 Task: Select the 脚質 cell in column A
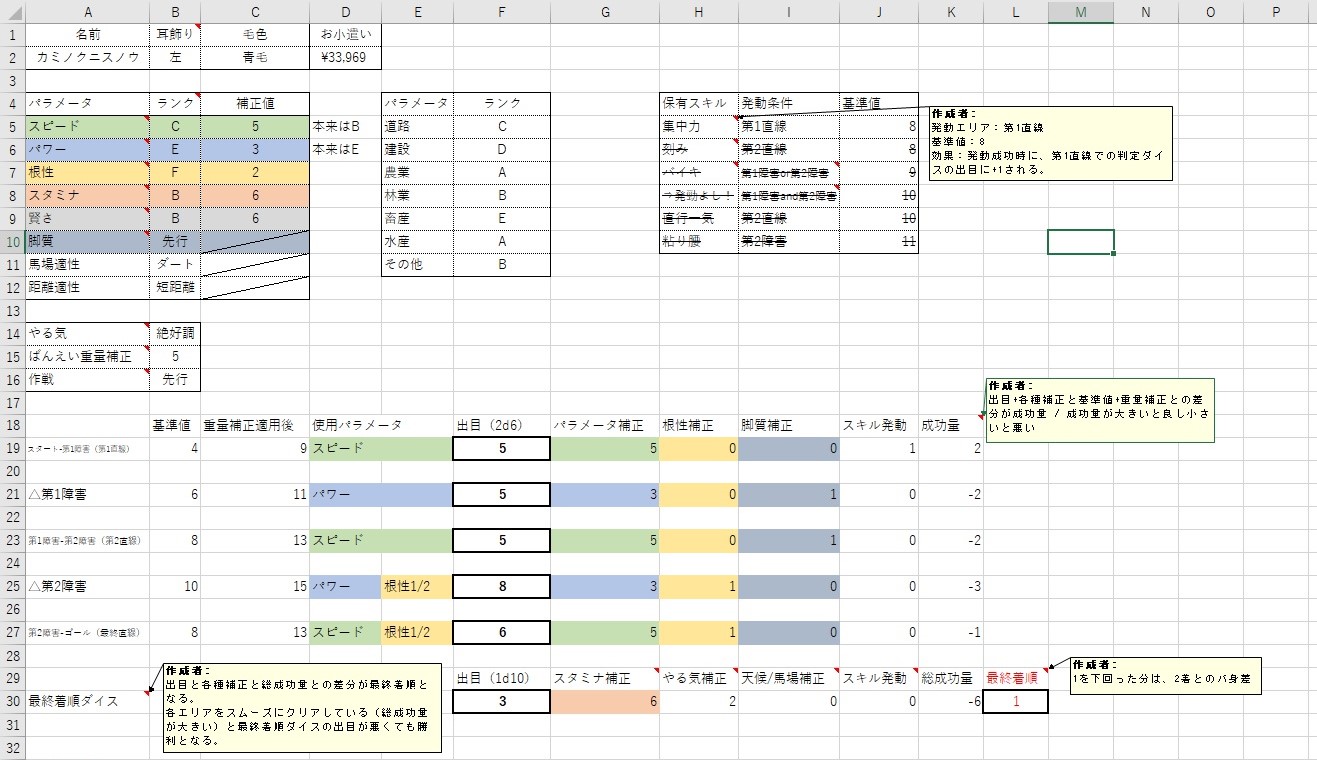tap(87, 242)
